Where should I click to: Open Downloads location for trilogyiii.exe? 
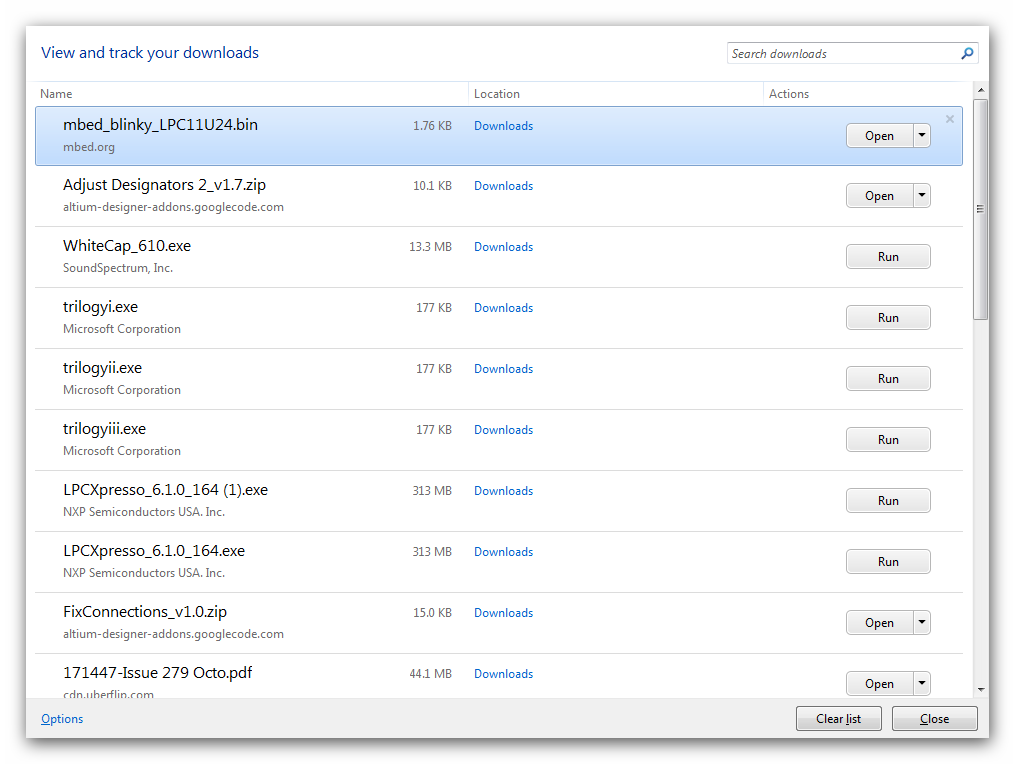click(504, 430)
